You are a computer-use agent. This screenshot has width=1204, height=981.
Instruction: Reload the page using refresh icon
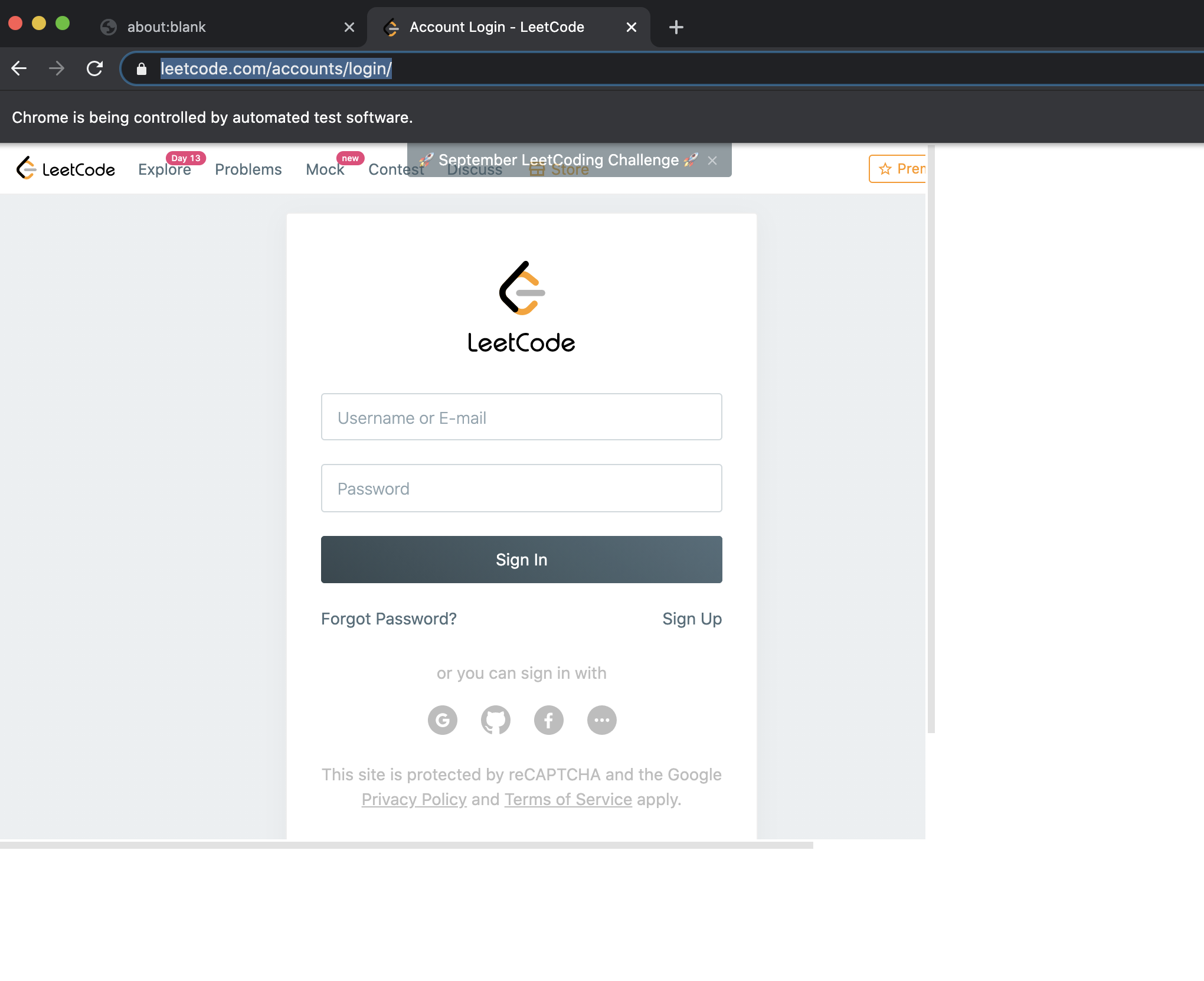point(94,68)
